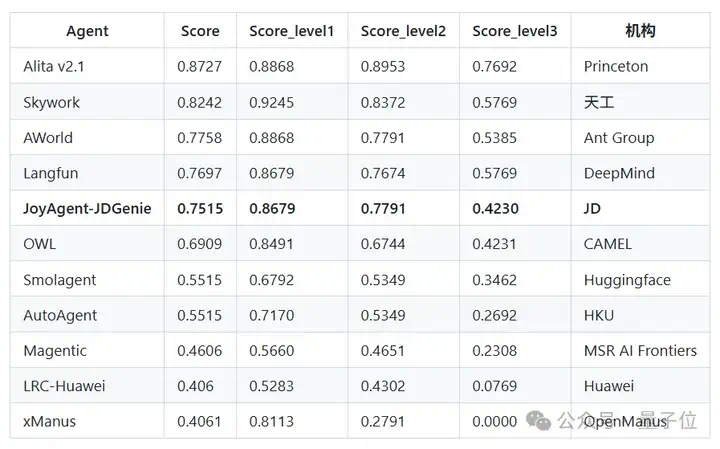Click Alita's overall score 0.8727
Viewport: 720px width, 449px height.
pyautogui.click(x=199, y=67)
